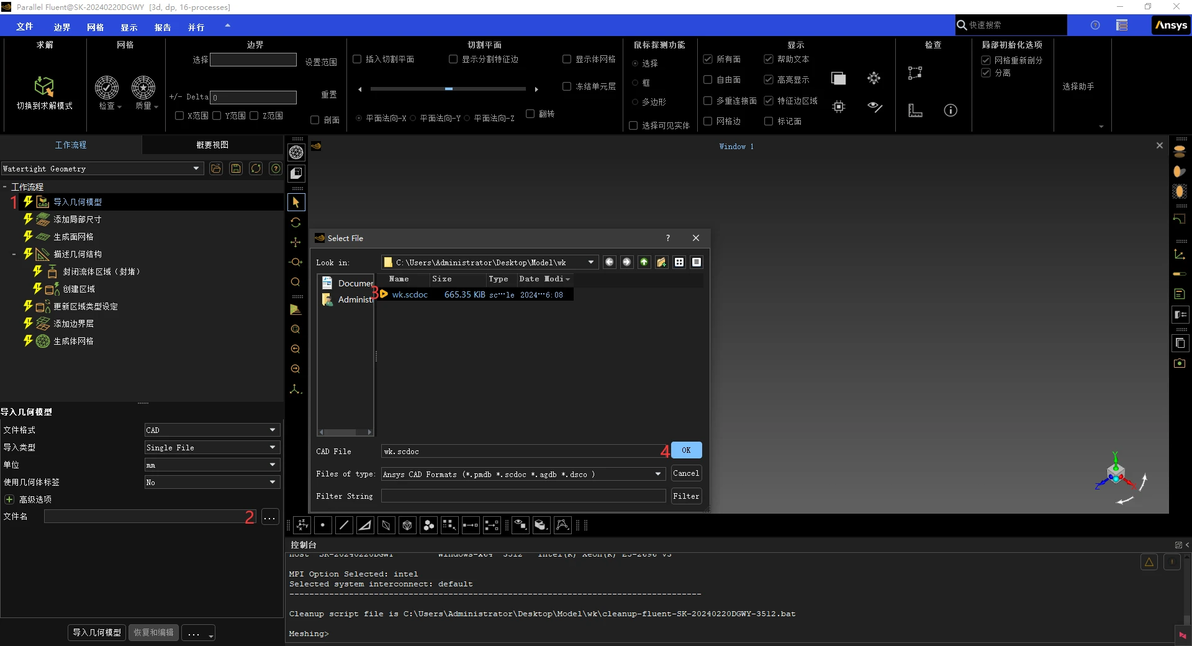Click the ruler measure icon in 检查 group

[915, 110]
